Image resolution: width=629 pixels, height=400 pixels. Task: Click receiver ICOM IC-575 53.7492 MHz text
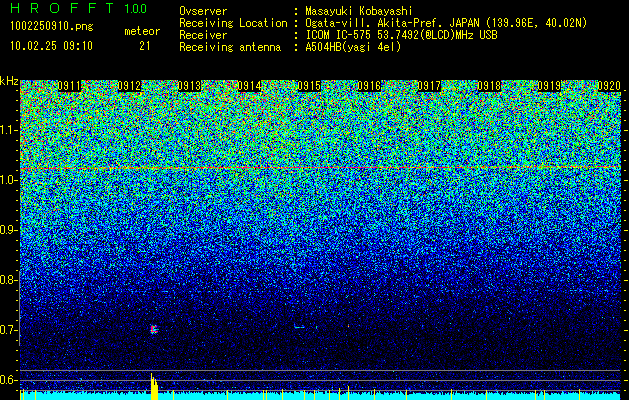(x=401, y=35)
